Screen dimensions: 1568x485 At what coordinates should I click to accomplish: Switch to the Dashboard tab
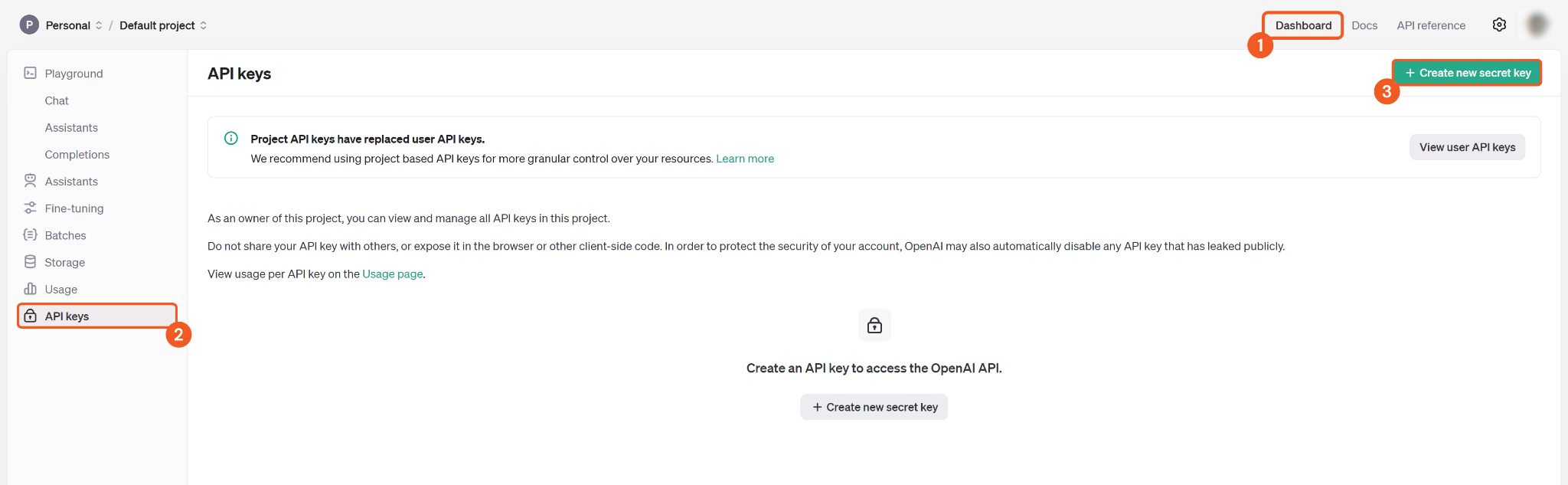point(1303,25)
